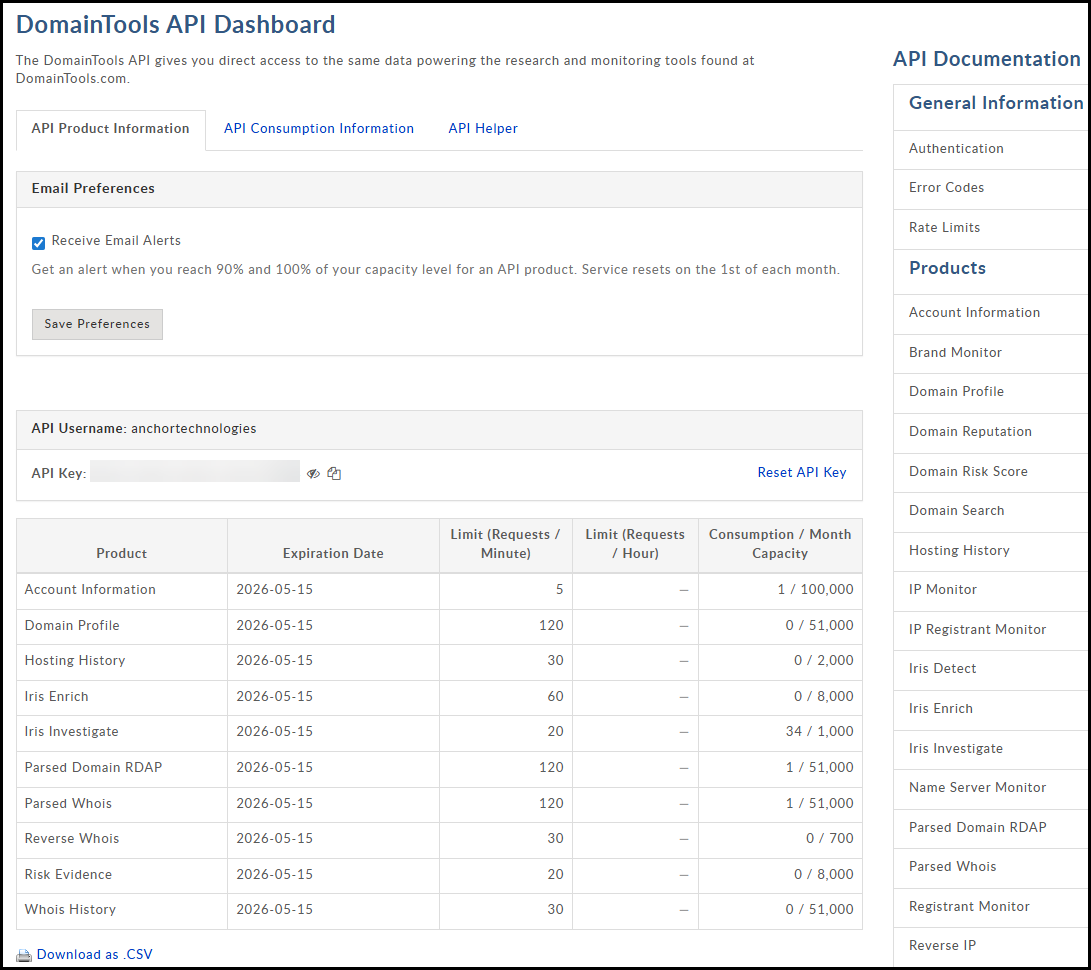
Task: Select Name Server Monitor in sidebar
Action: tap(977, 787)
